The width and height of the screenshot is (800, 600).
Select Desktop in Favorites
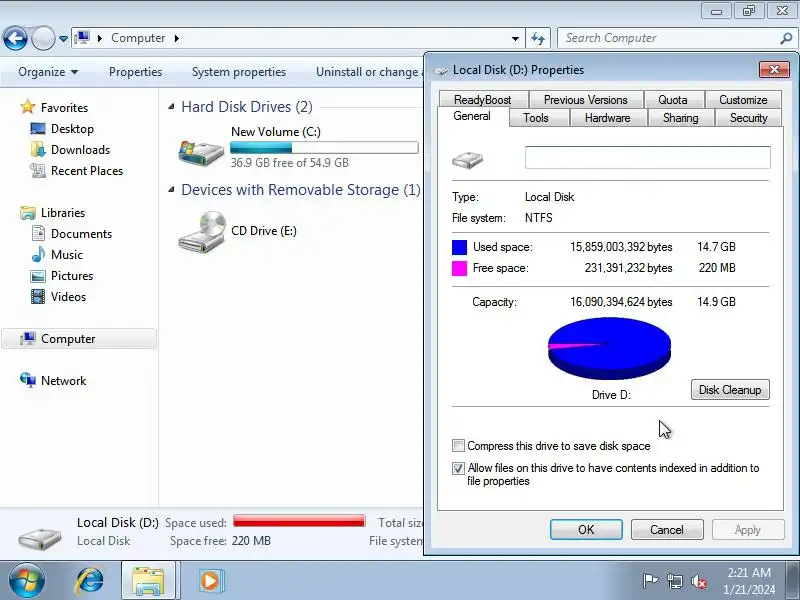pyautogui.click(x=72, y=129)
